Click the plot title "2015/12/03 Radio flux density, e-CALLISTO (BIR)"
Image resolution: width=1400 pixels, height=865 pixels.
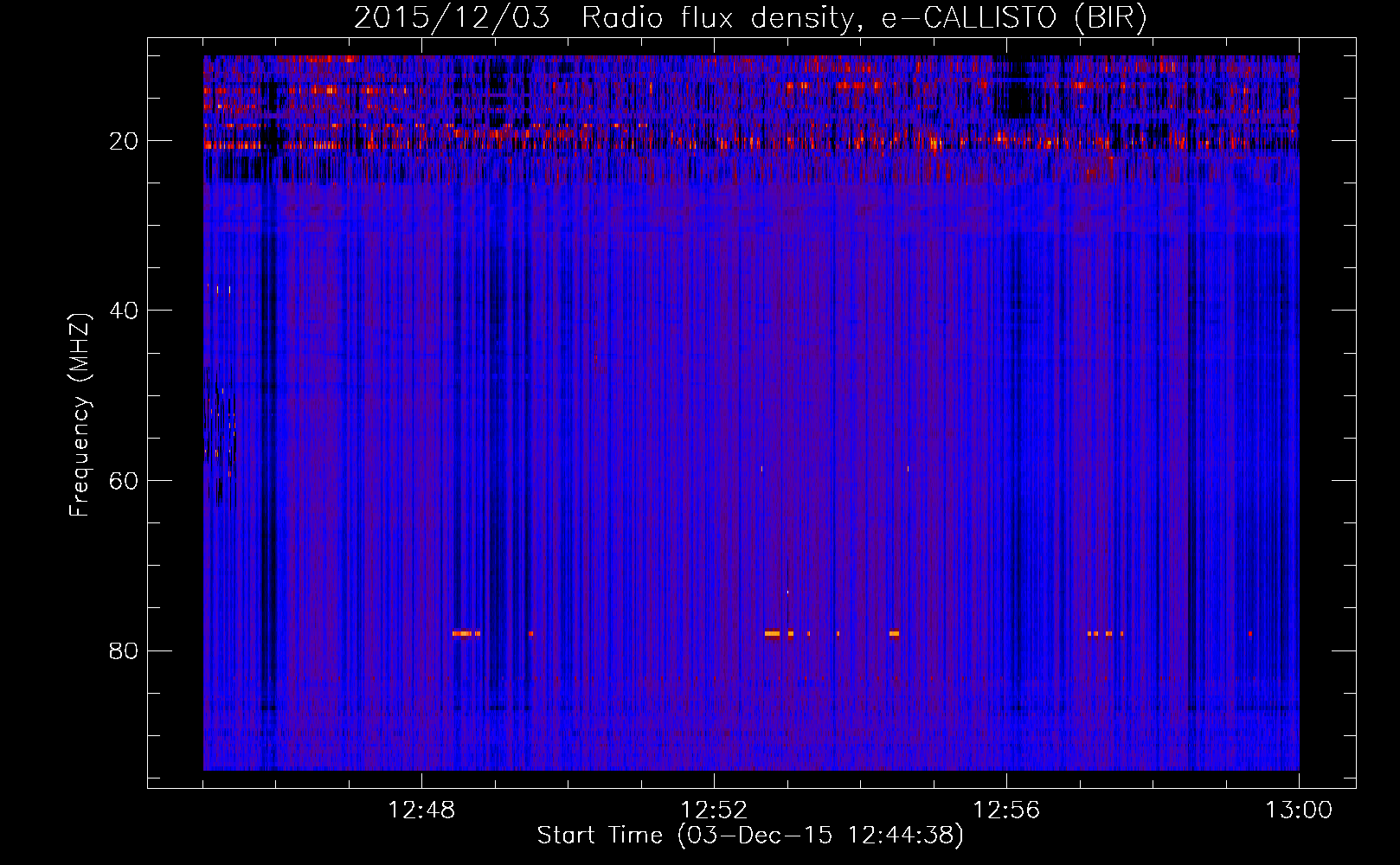click(750, 18)
